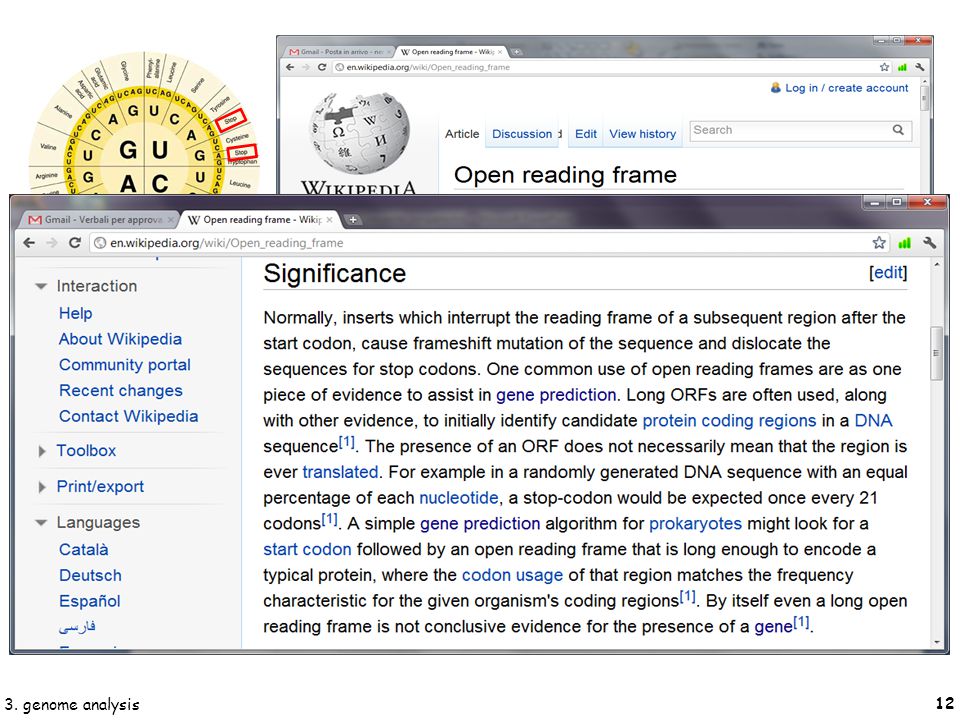The image size is (960, 720).
Task: Click the forward arrow in the rear browser window
Action: tap(306, 67)
